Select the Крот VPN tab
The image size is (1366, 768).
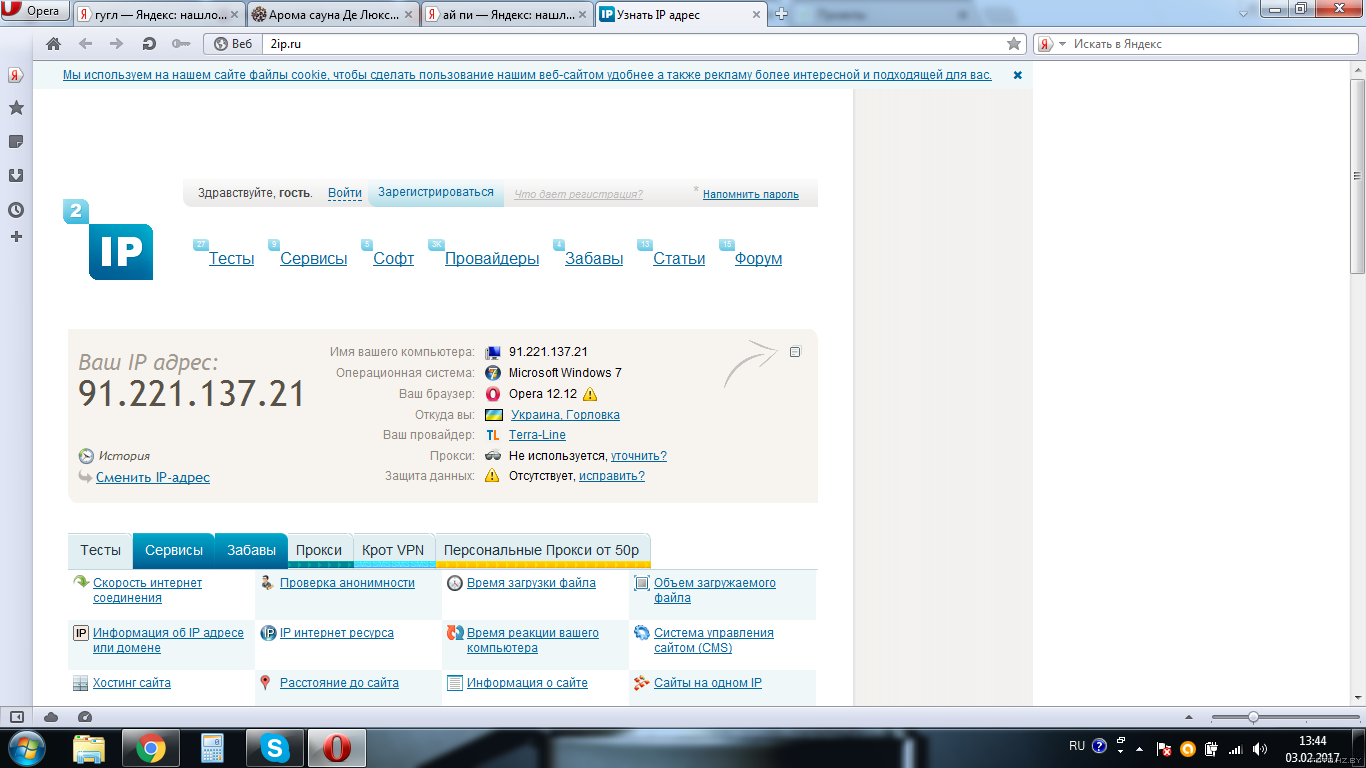[393, 550]
